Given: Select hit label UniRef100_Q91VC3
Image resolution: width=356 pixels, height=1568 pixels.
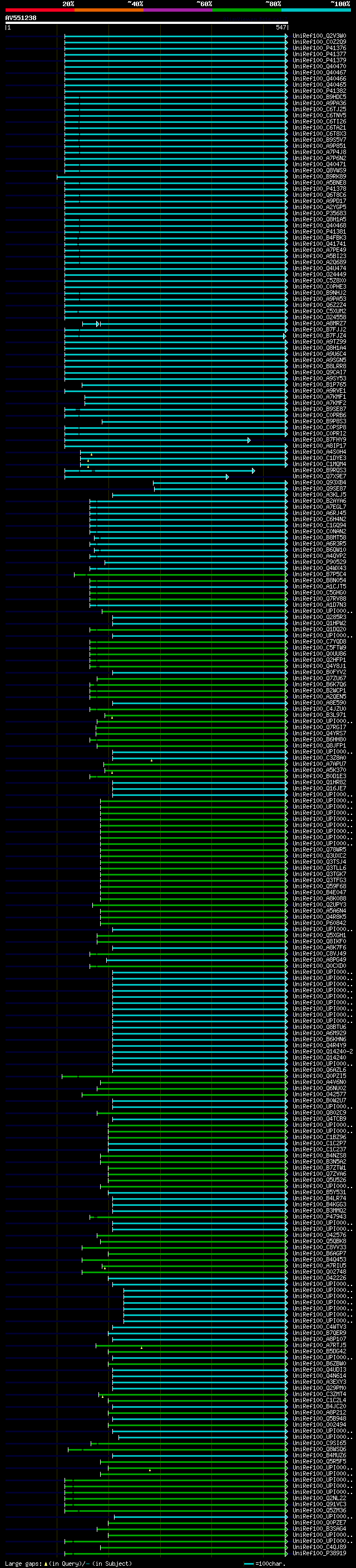Looking at the screenshot, I should [x=319, y=1504].
